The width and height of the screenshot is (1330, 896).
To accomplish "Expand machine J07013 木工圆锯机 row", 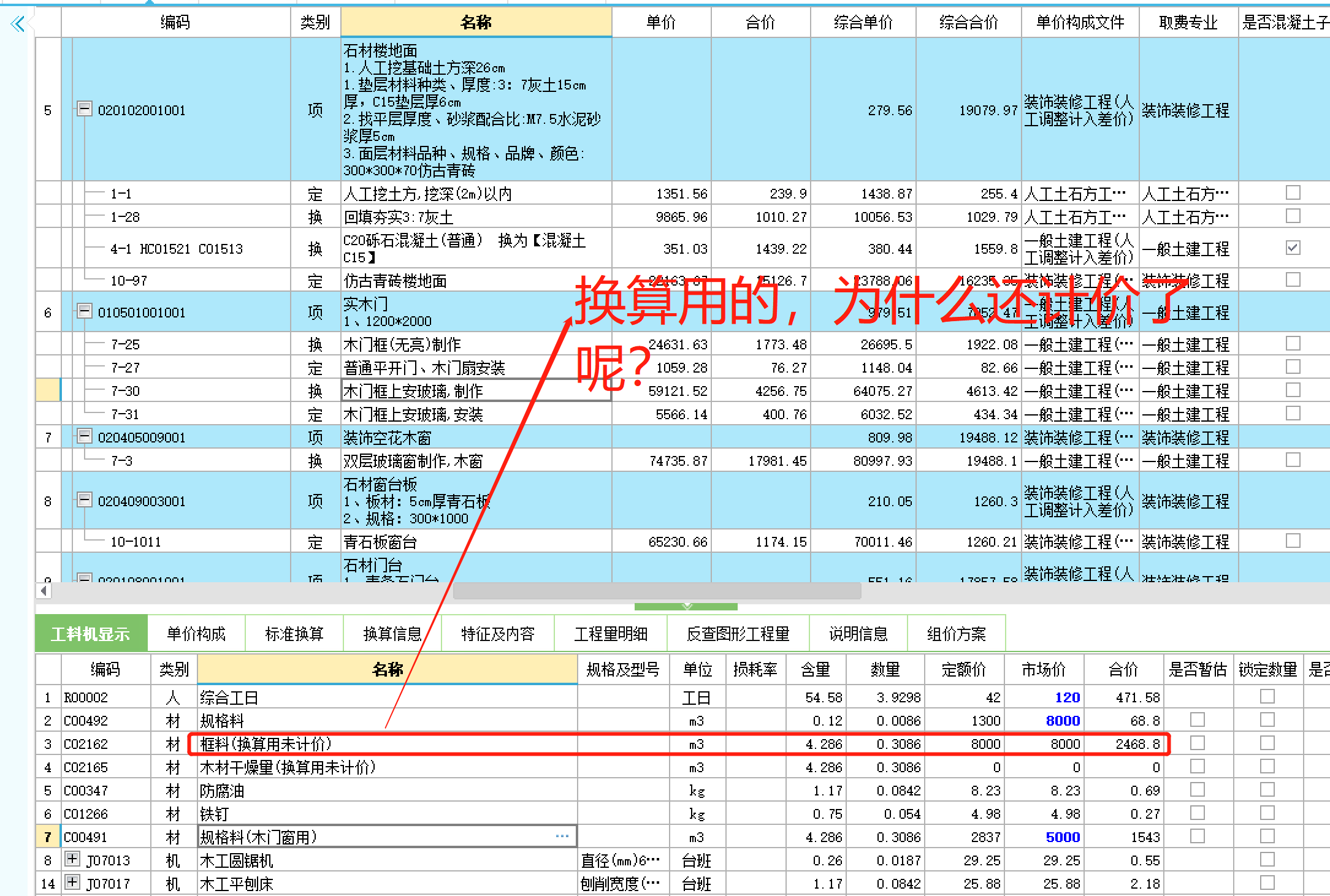I will 72,859.
